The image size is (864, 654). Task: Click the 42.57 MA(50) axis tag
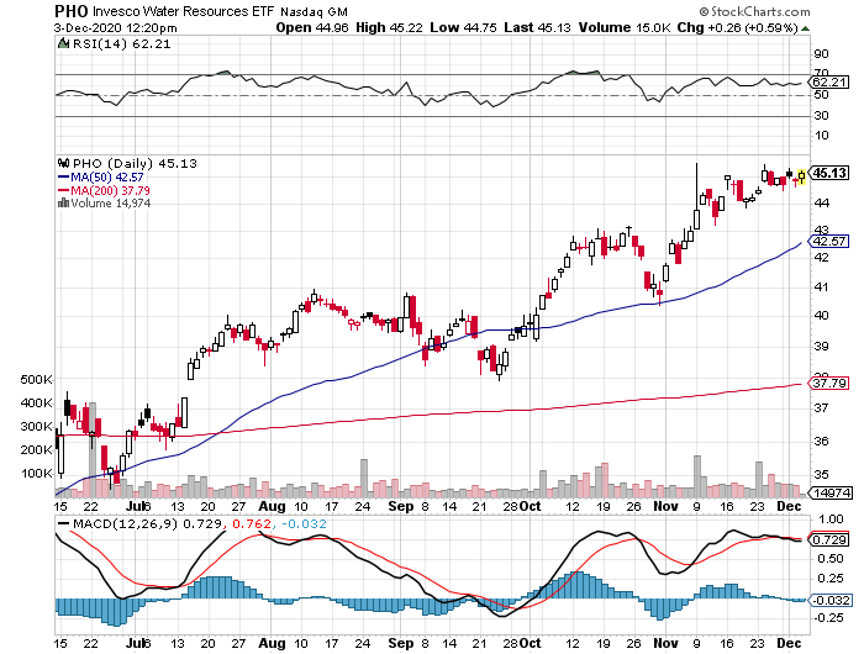831,241
